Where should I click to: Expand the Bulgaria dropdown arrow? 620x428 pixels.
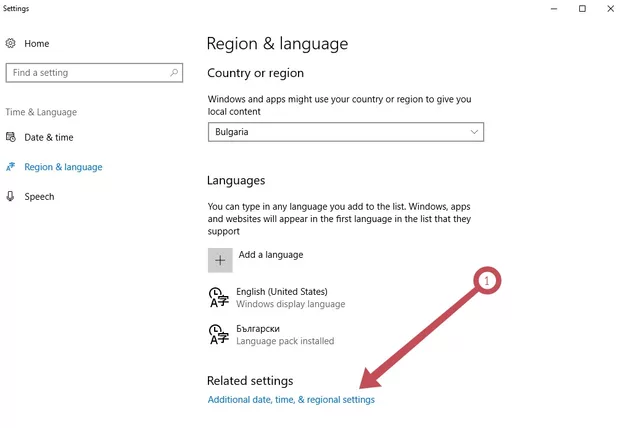[474, 131]
